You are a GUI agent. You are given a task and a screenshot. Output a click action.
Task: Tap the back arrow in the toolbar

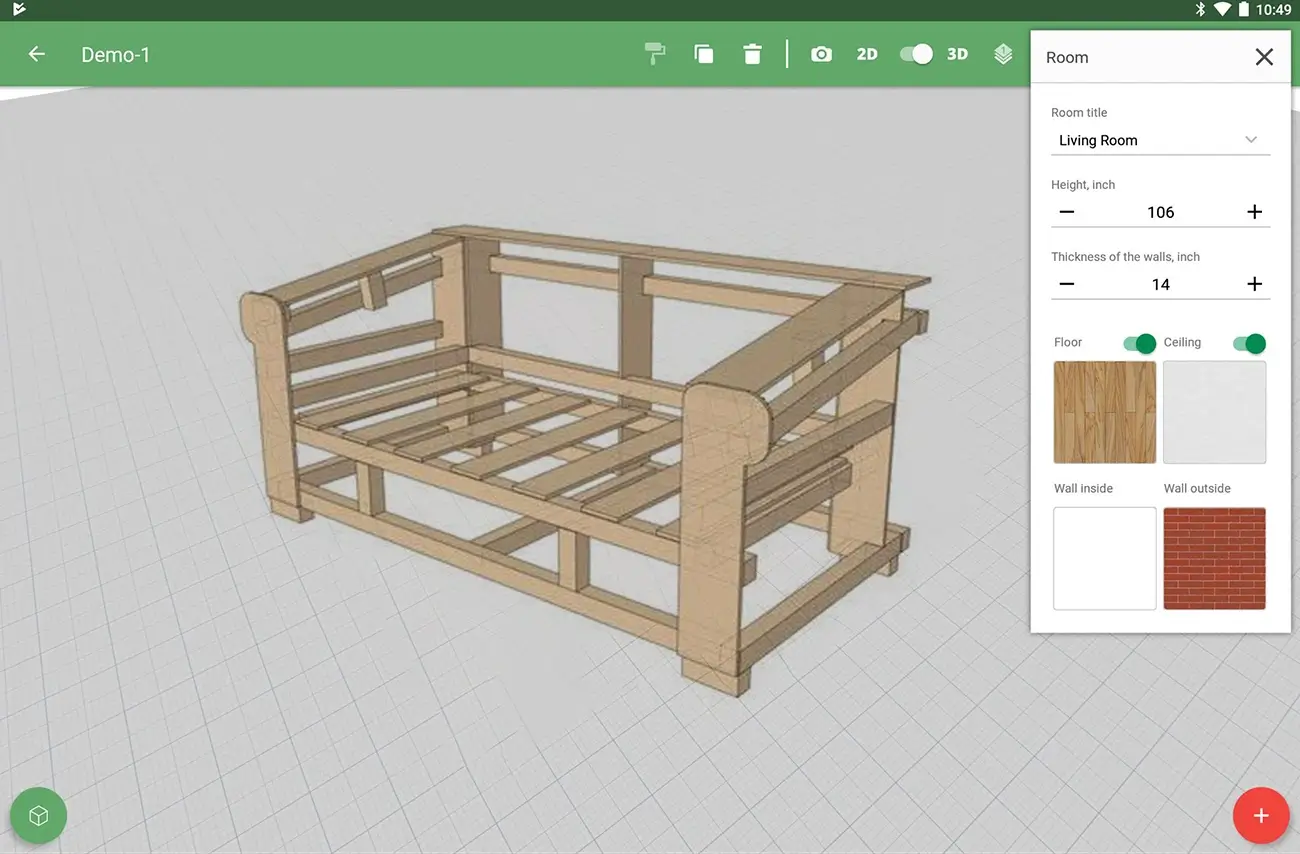coord(37,54)
